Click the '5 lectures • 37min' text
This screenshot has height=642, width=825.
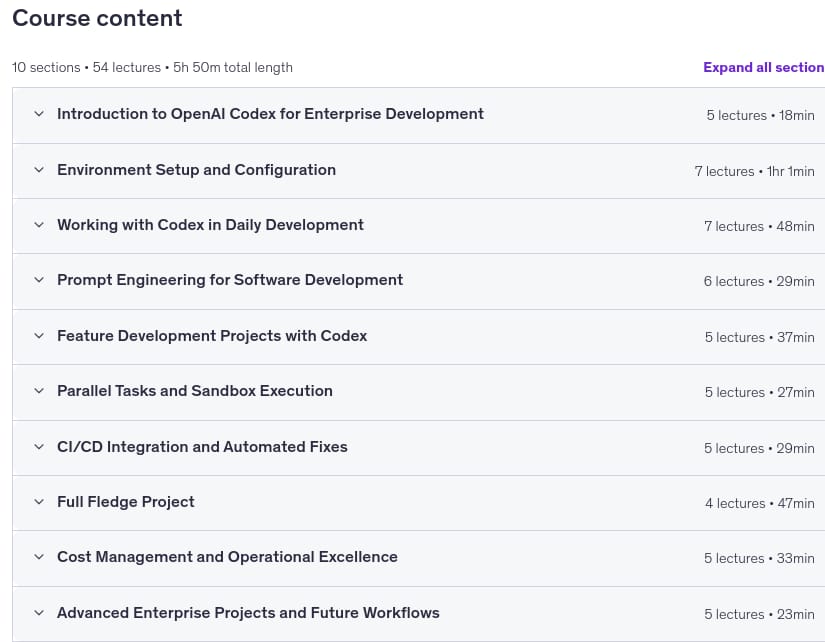coord(760,337)
